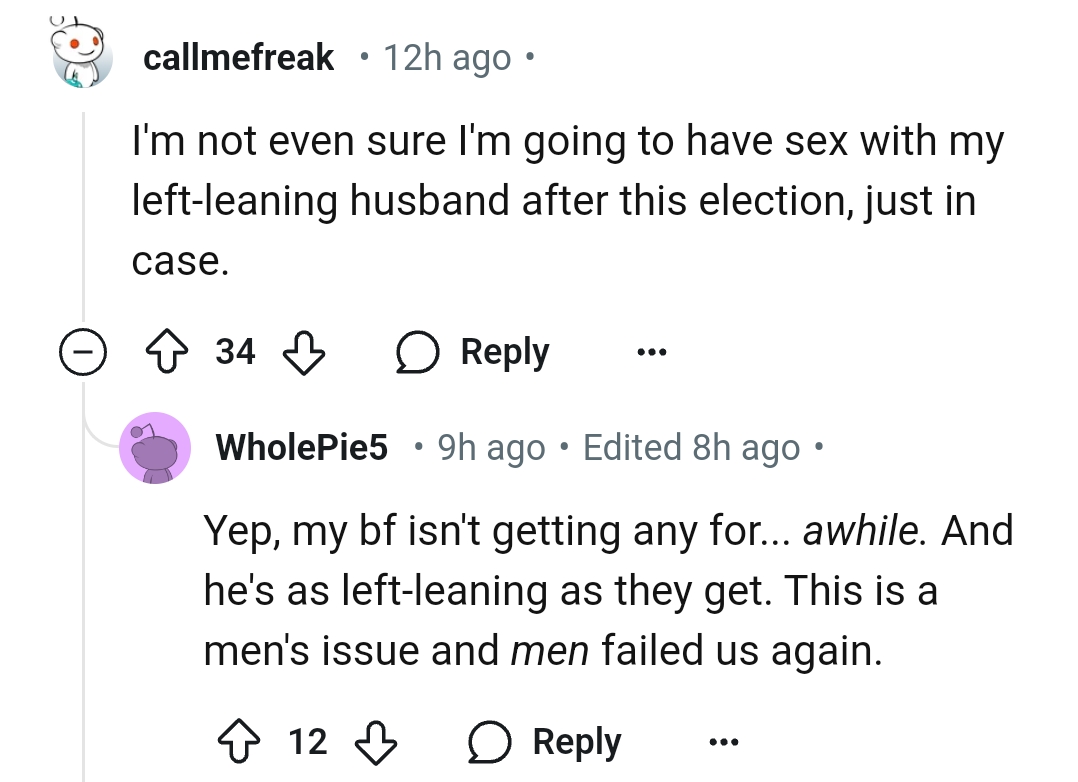Viewport: 1078px width, 782px height.
Task: Click the 9h ago timestamp
Action: [492, 447]
